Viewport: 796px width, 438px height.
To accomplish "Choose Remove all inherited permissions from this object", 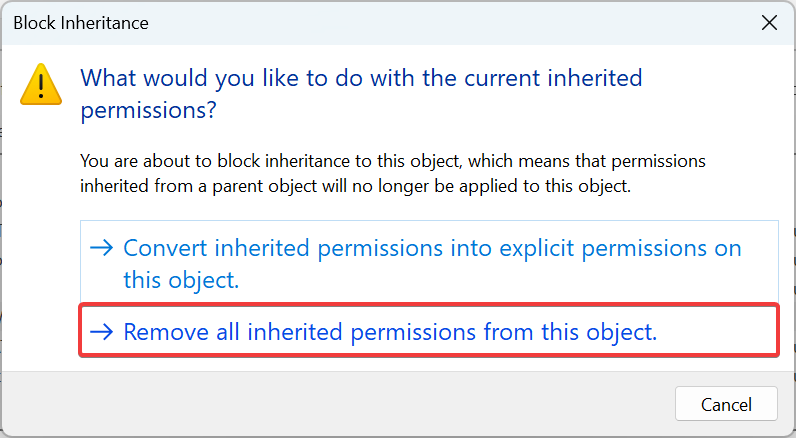I will coord(429,330).
